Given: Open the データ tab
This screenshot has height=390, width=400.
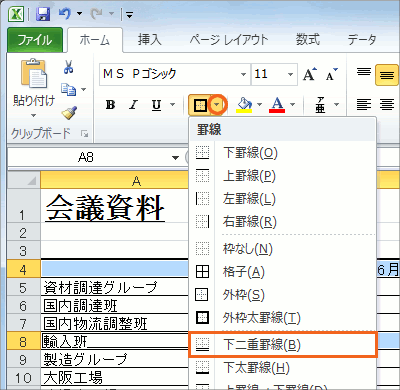Looking at the screenshot, I should pos(362,40).
